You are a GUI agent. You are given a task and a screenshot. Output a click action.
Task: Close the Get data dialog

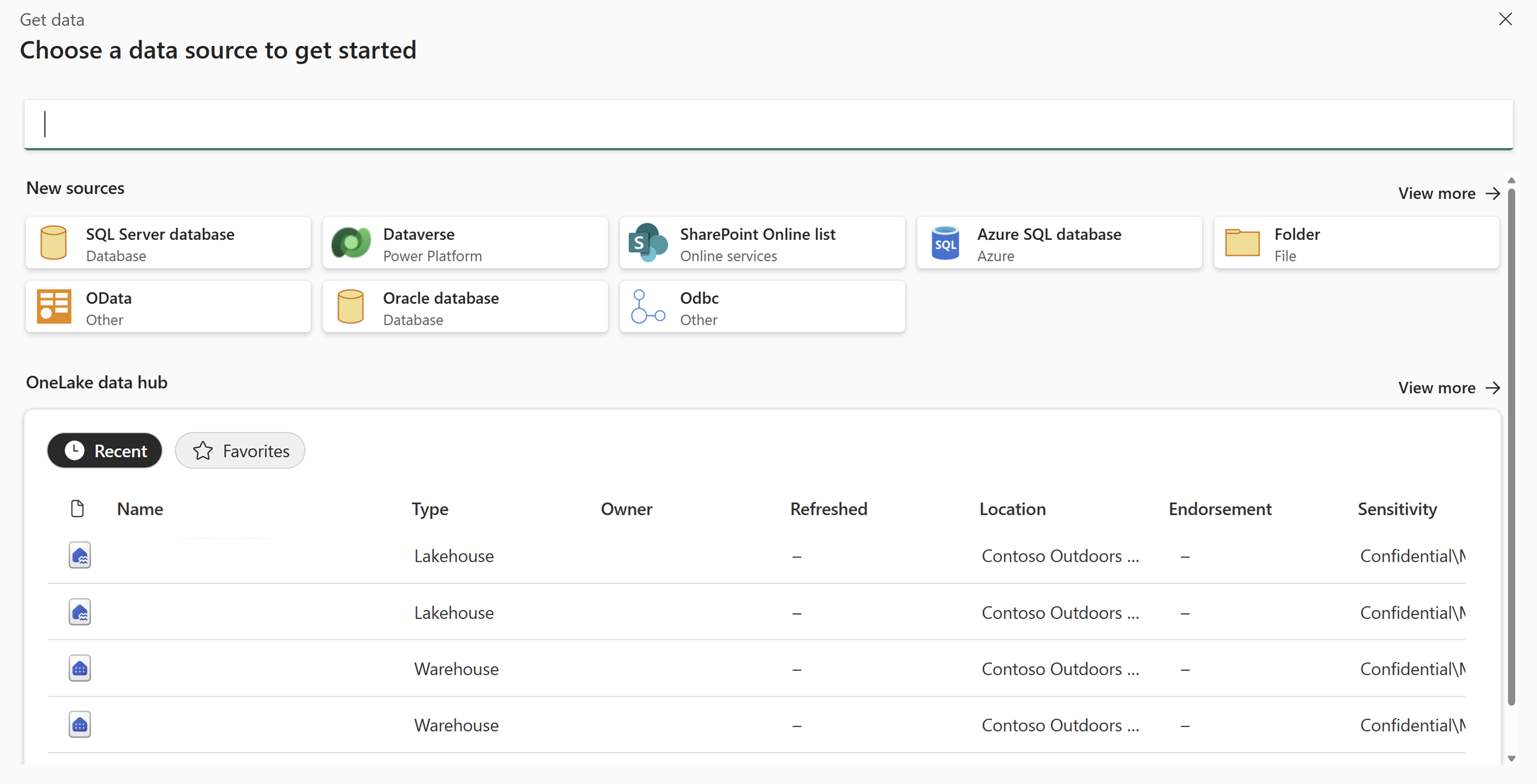1505,19
